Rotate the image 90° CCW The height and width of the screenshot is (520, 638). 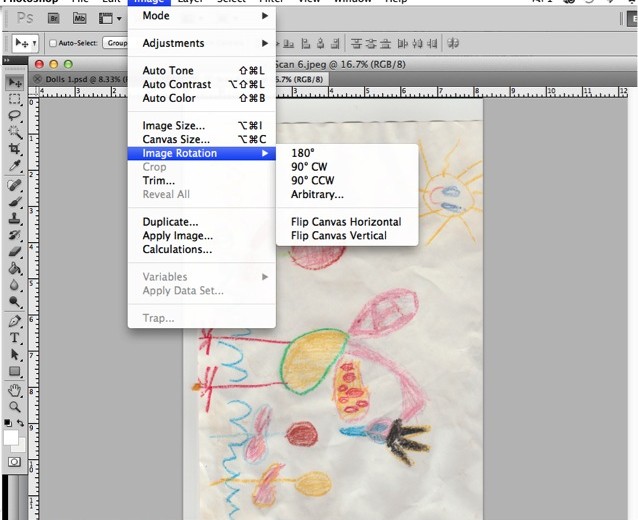[347, 181]
